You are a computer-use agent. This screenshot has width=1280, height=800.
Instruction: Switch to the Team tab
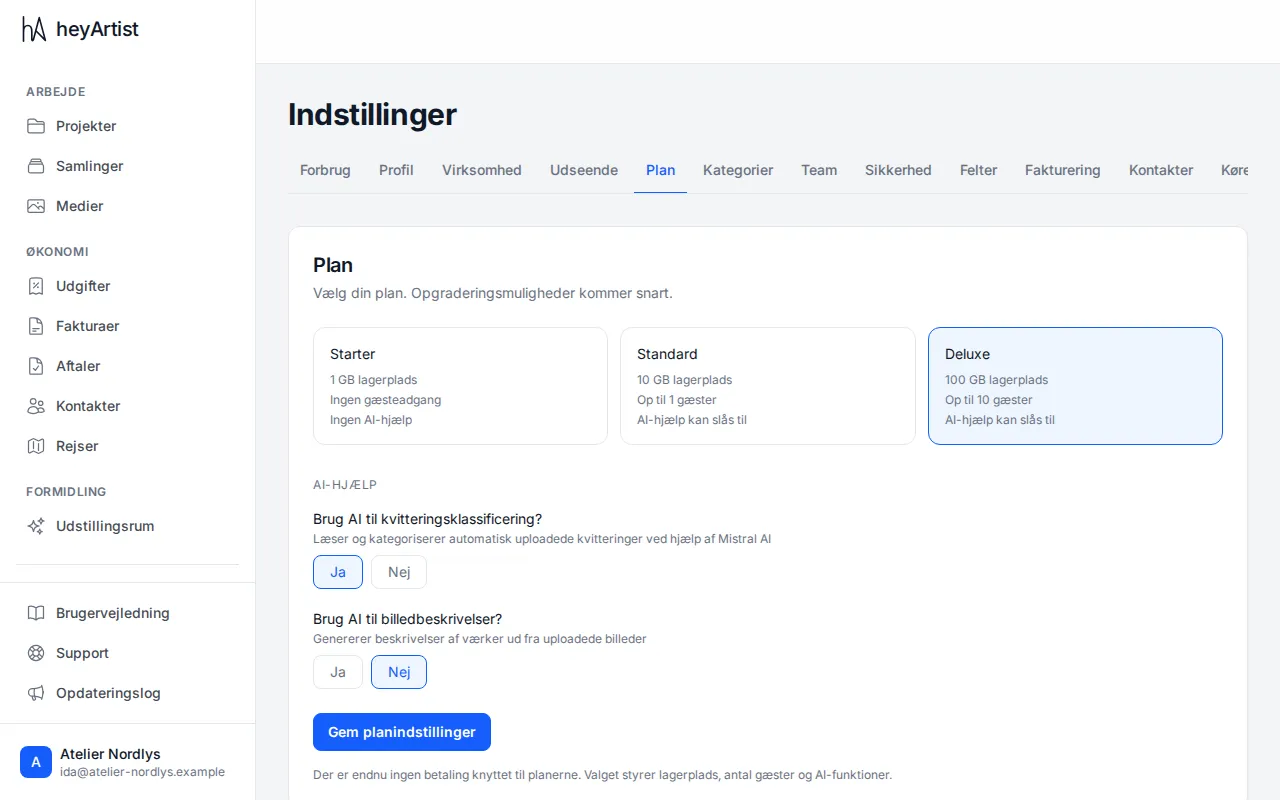click(x=819, y=170)
